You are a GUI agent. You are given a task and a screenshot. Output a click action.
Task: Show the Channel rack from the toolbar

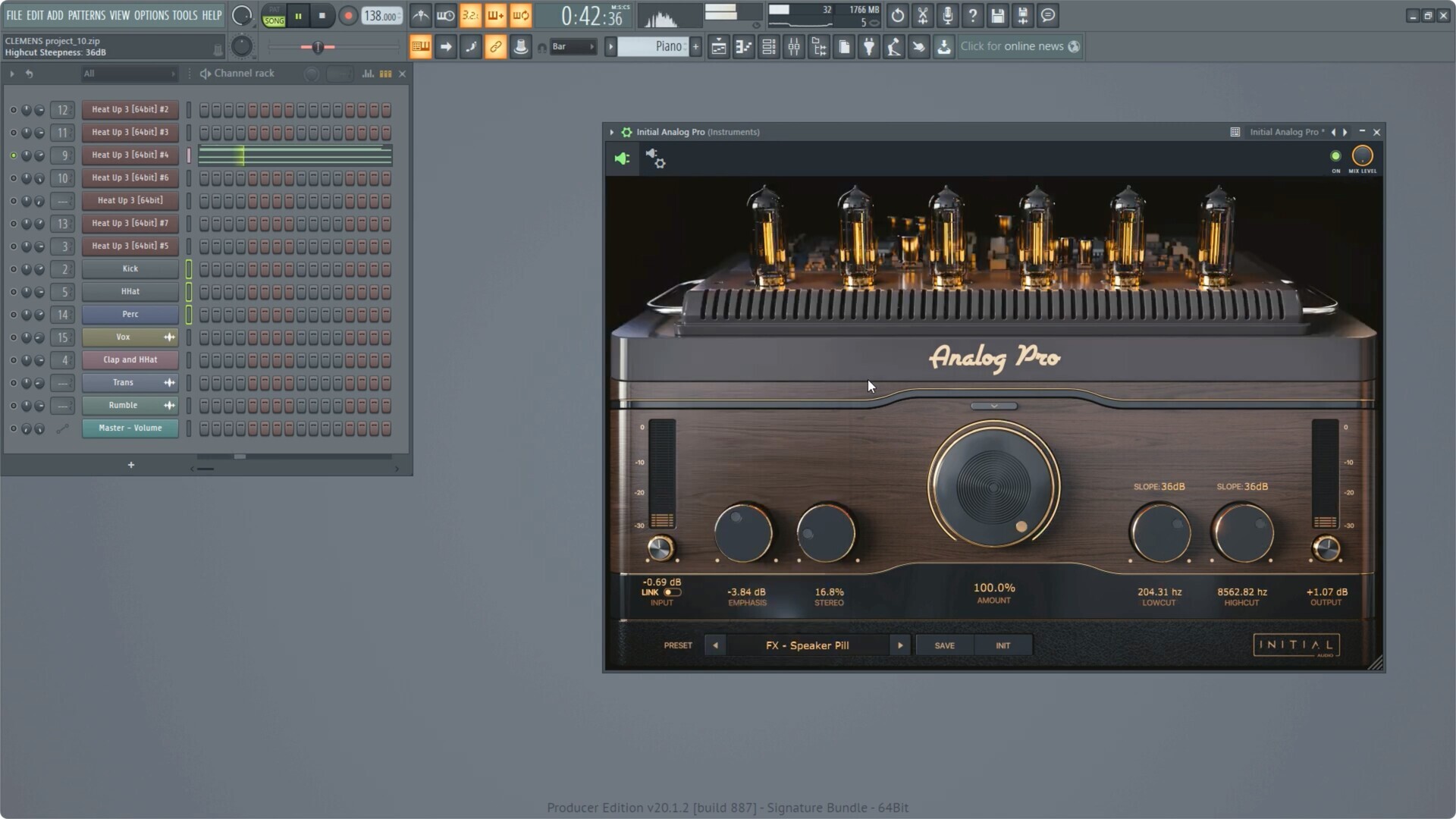pos(769,46)
